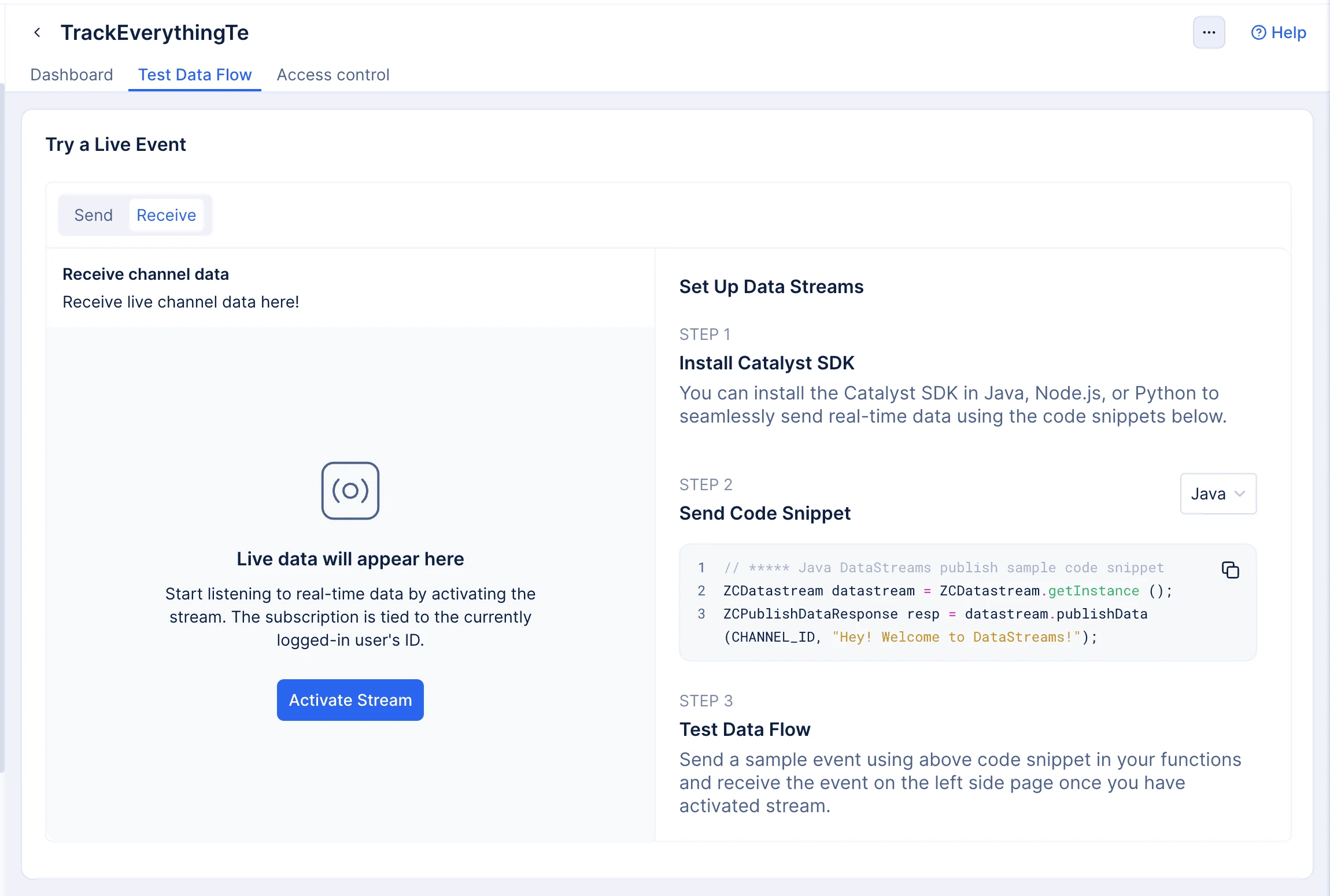
Task: Switch to the Dashboard tab
Action: 72,75
